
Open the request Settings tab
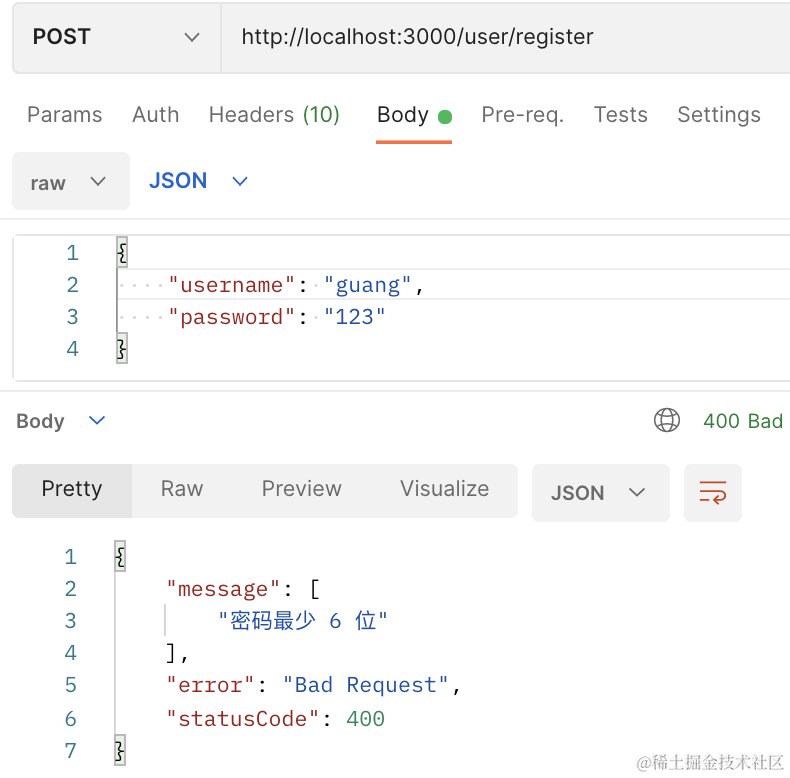pos(718,115)
